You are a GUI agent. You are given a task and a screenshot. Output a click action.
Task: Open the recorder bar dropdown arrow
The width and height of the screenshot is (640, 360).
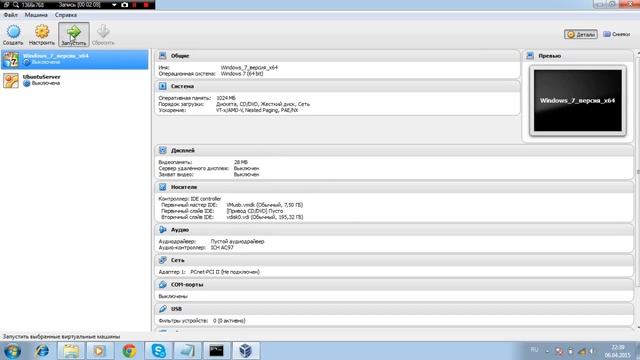(x=114, y=5)
